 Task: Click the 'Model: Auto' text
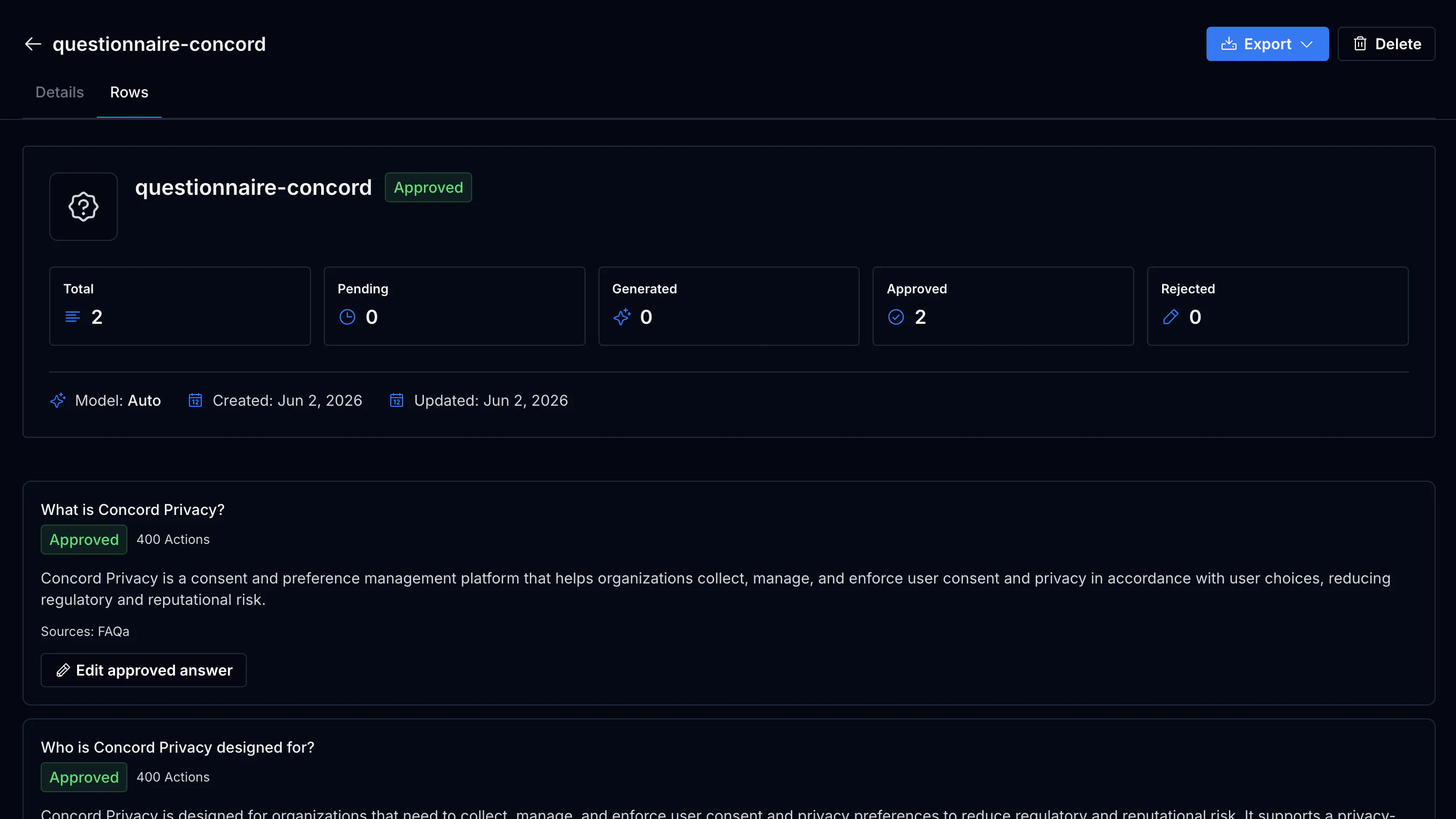point(118,400)
